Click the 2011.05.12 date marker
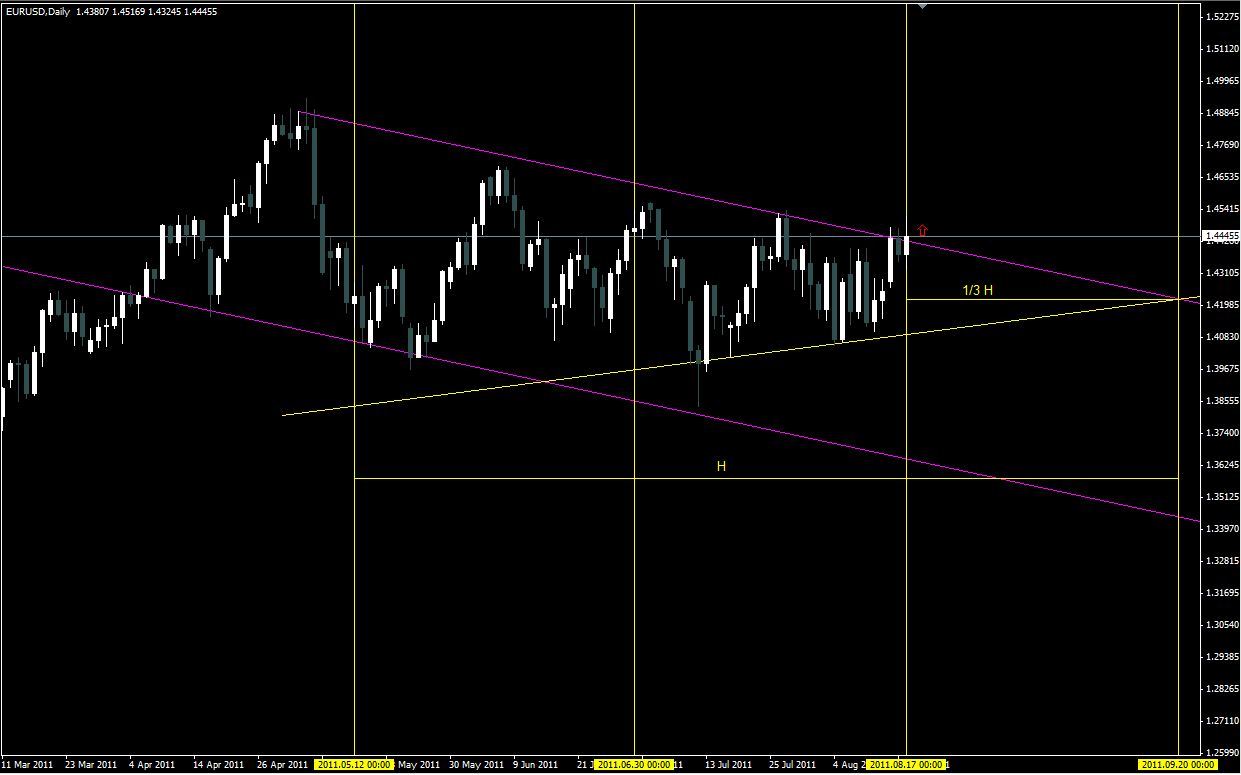This screenshot has height=775, width=1241. pyautogui.click(x=354, y=765)
